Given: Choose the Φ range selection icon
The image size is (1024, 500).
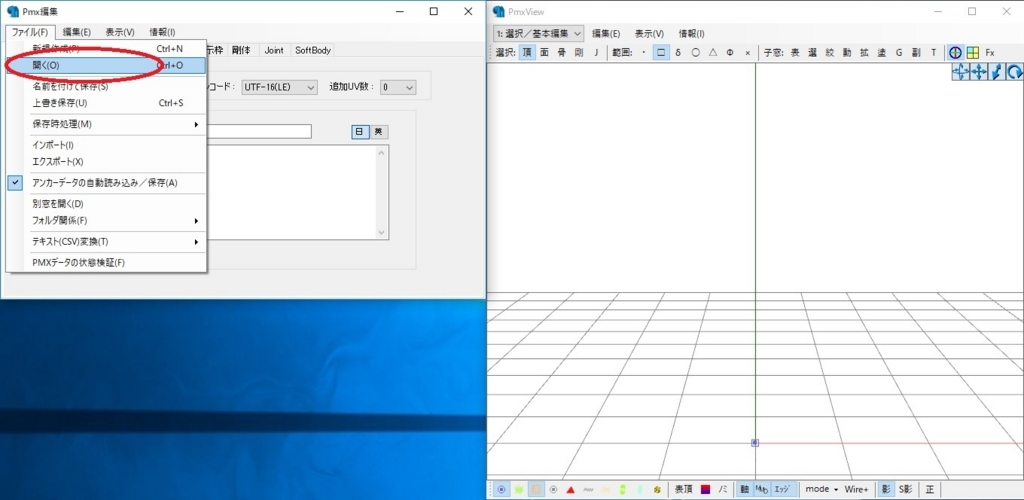Looking at the screenshot, I should coord(730,53).
